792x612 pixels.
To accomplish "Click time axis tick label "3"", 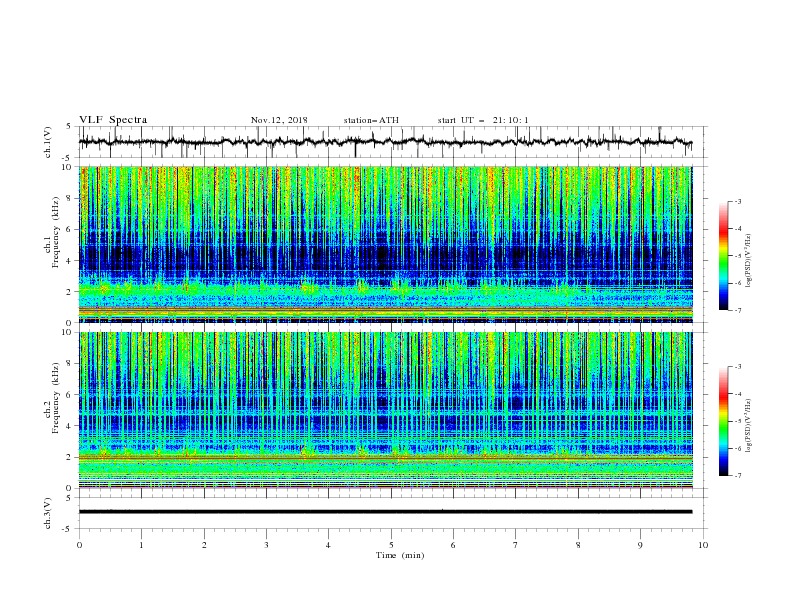I will pyautogui.click(x=266, y=545).
